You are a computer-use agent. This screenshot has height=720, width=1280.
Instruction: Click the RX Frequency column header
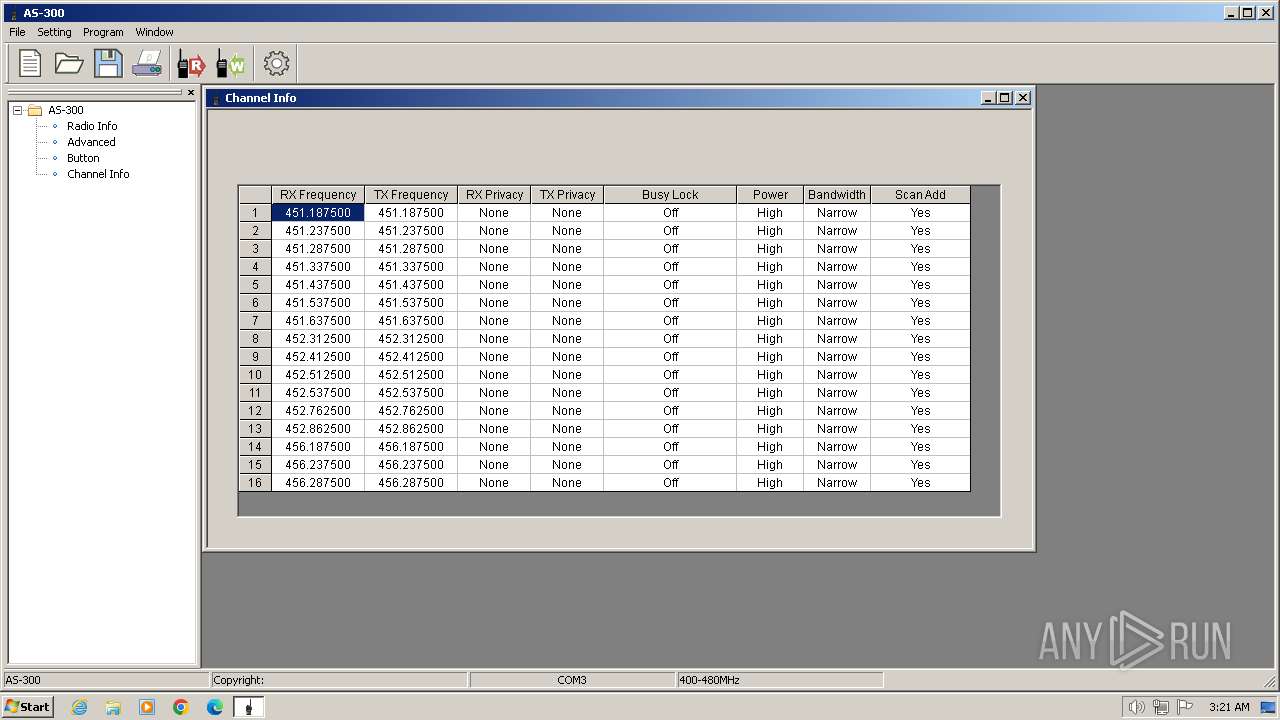318,195
